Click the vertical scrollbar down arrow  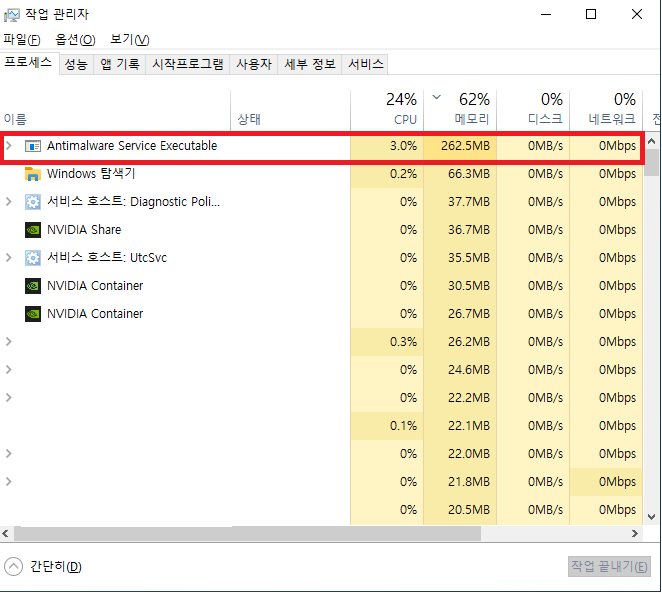click(651, 517)
